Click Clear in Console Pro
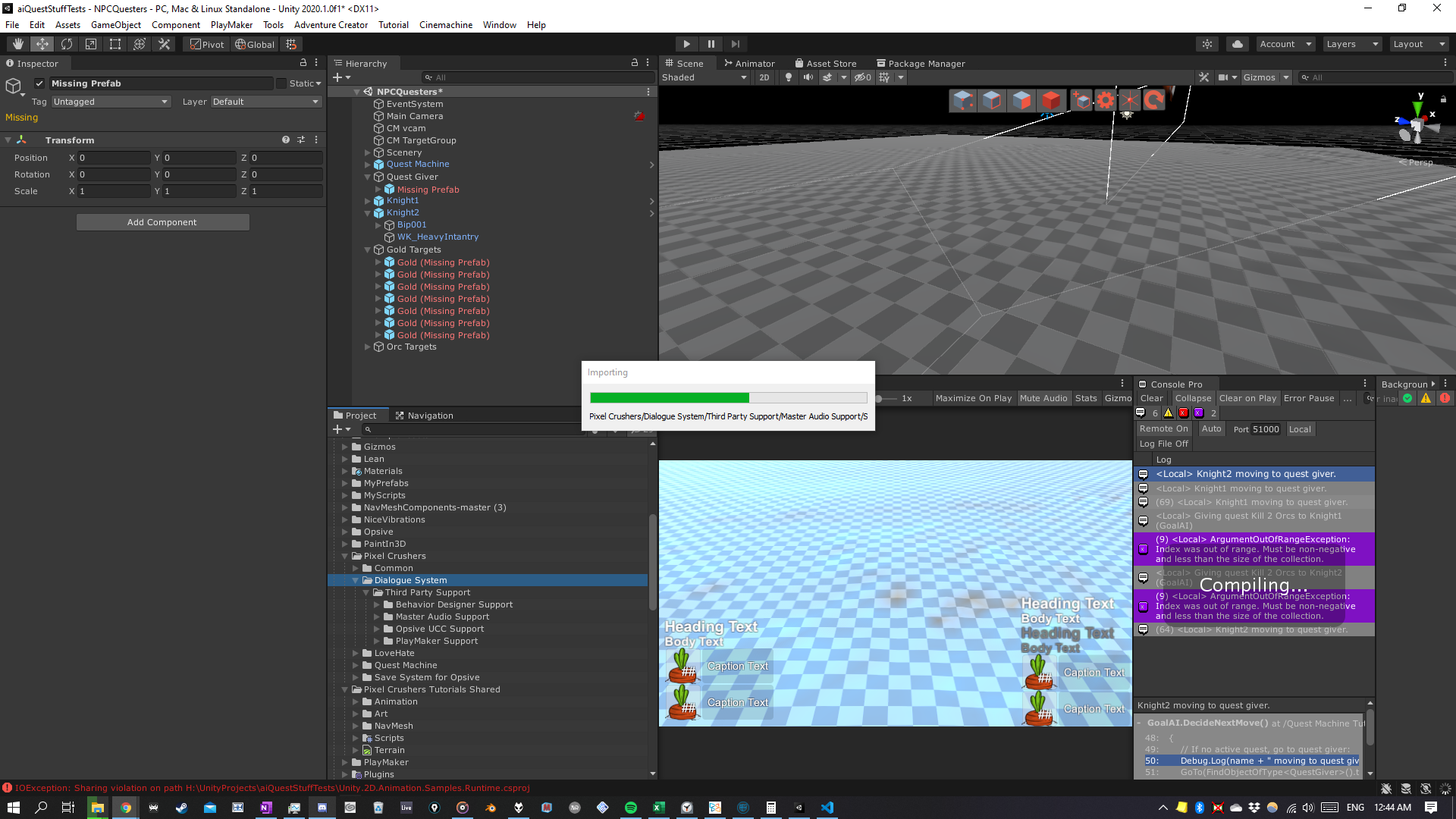This screenshot has width=1456, height=819. (1151, 398)
